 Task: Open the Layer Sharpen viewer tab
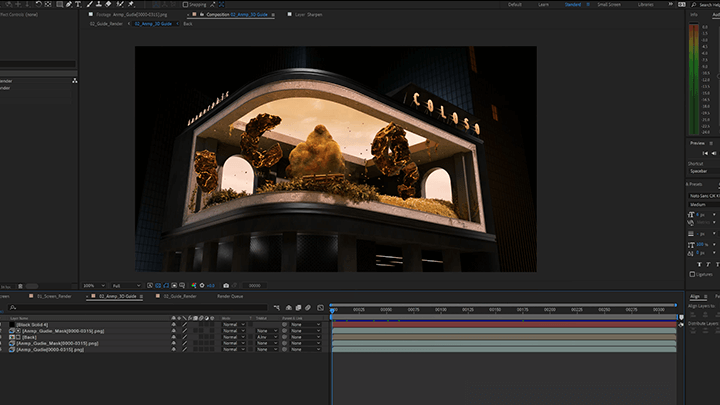[x=308, y=15]
